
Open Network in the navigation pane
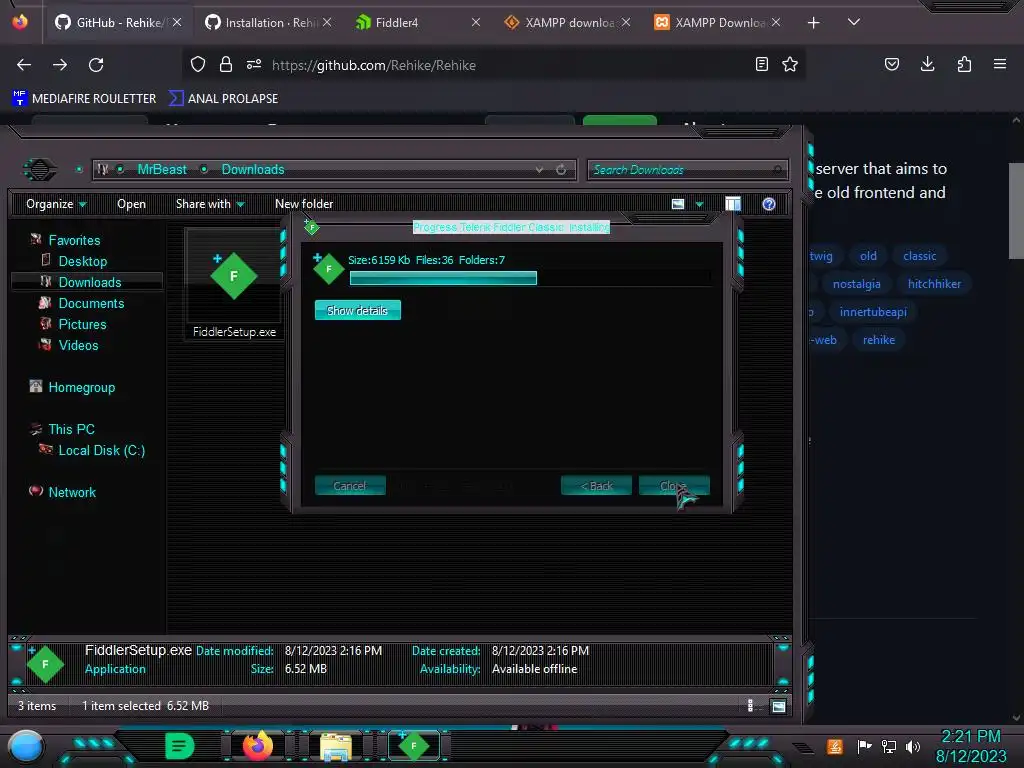coord(72,492)
